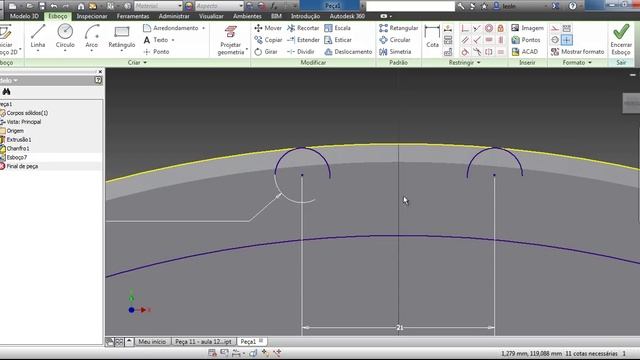Select the Copiar tool
The width and height of the screenshot is (640, 360).
[x=268, y=40]
